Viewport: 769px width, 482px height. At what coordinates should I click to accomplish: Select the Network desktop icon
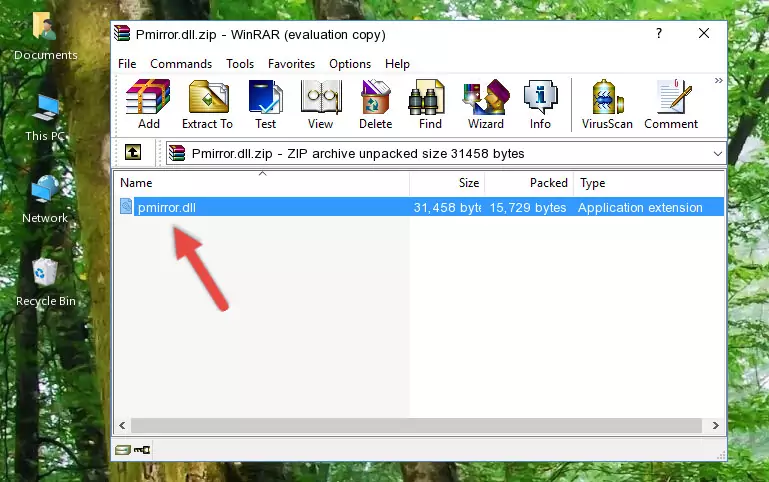click(45, 200)
